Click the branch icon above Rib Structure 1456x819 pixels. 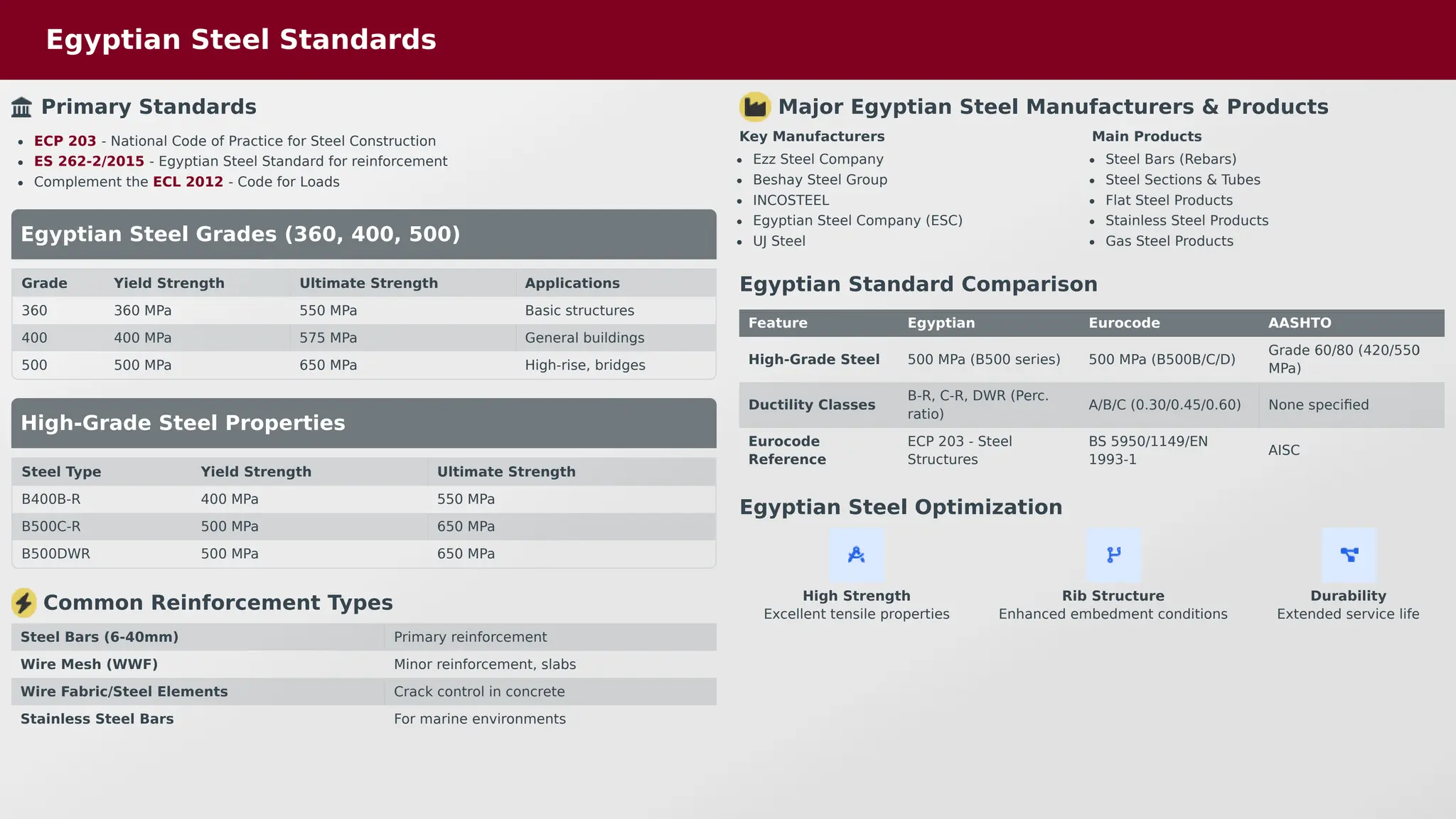click(1113, 555)
